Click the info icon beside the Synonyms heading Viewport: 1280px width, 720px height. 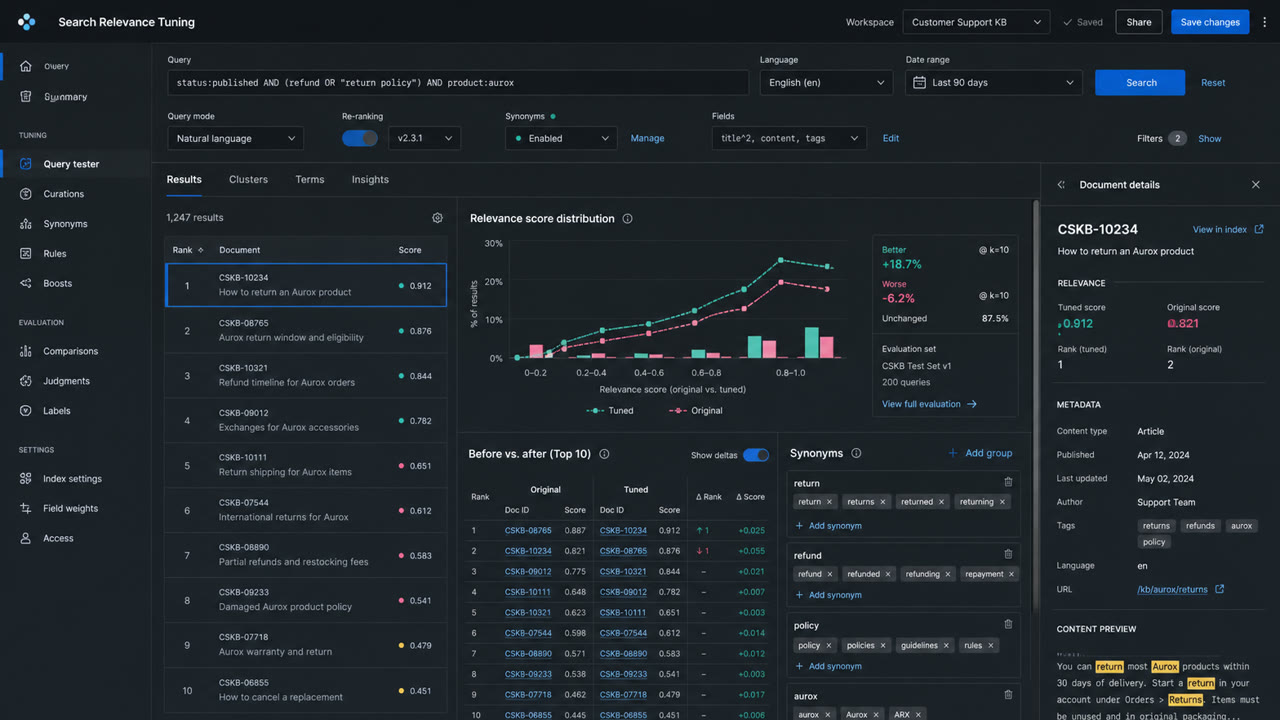pyautogui.click(x=856, y=453)
